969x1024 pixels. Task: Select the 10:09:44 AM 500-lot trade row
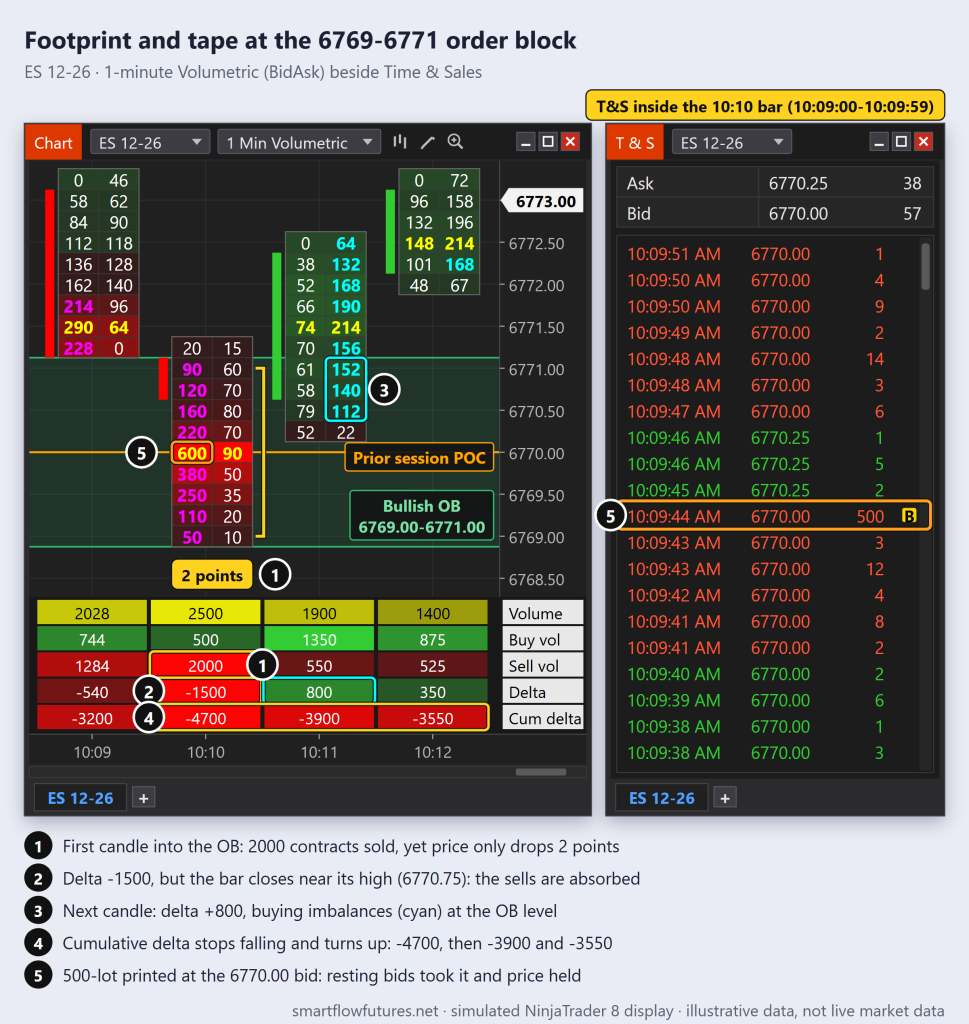tap(774, 516)
